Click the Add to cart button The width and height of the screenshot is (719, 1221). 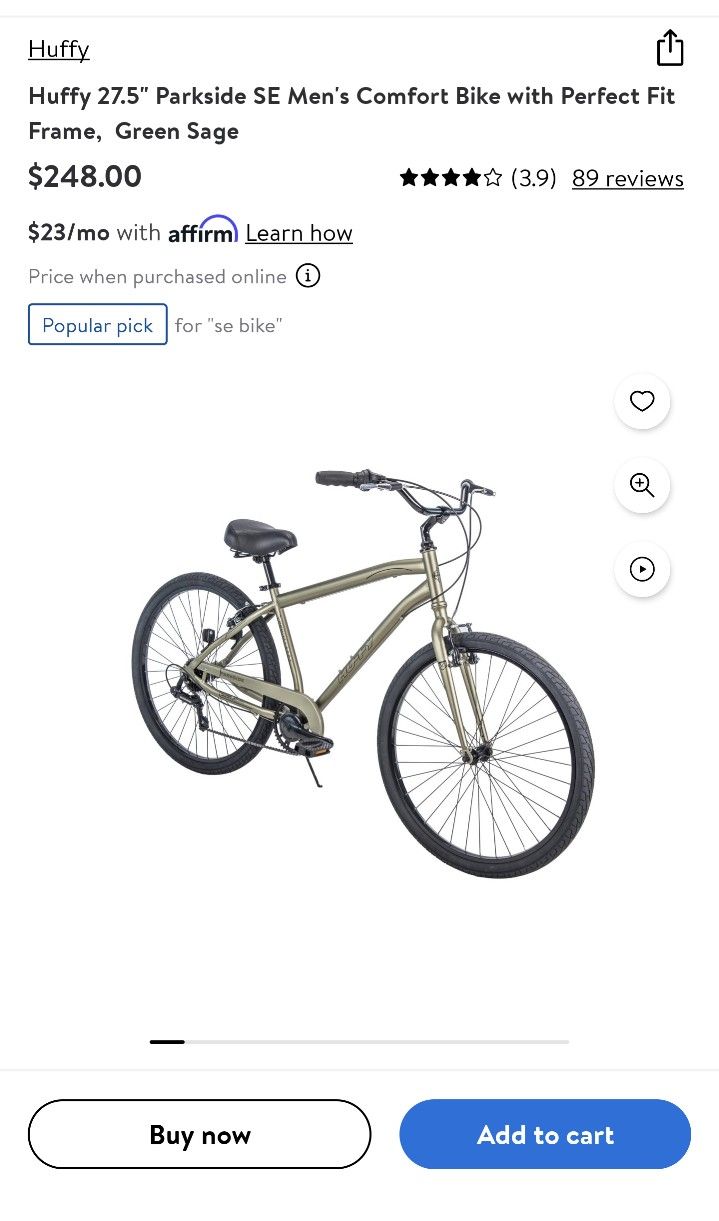545,1134
